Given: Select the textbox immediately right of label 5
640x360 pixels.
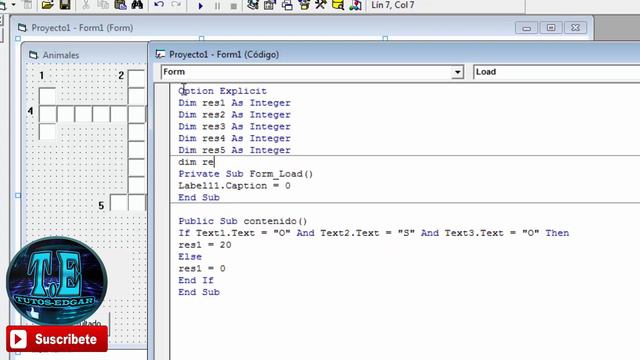Looking at the screenshot, I should pyautogui.click(x=119, y=203).
